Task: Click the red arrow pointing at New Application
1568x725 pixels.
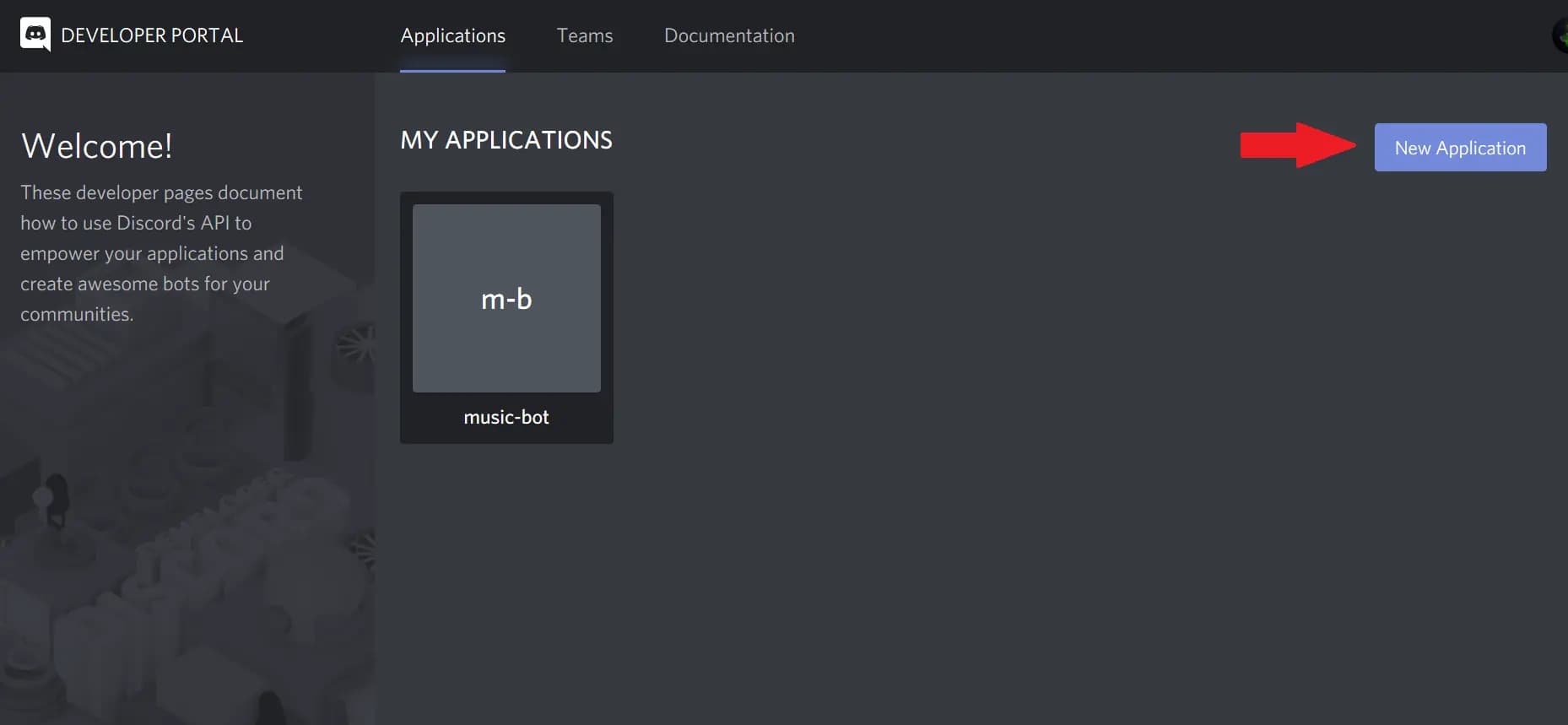Action: (1296, 145)
